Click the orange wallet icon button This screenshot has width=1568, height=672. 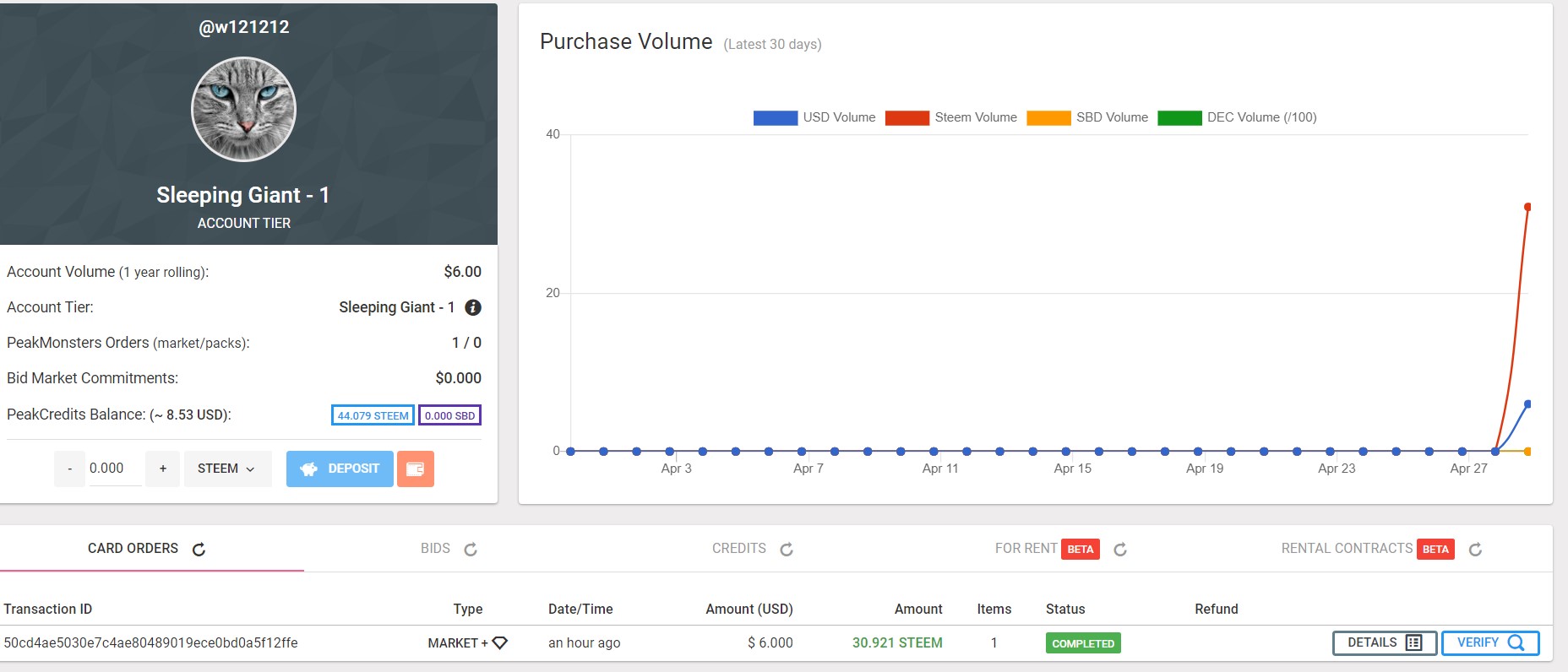(x=415, y=469)
